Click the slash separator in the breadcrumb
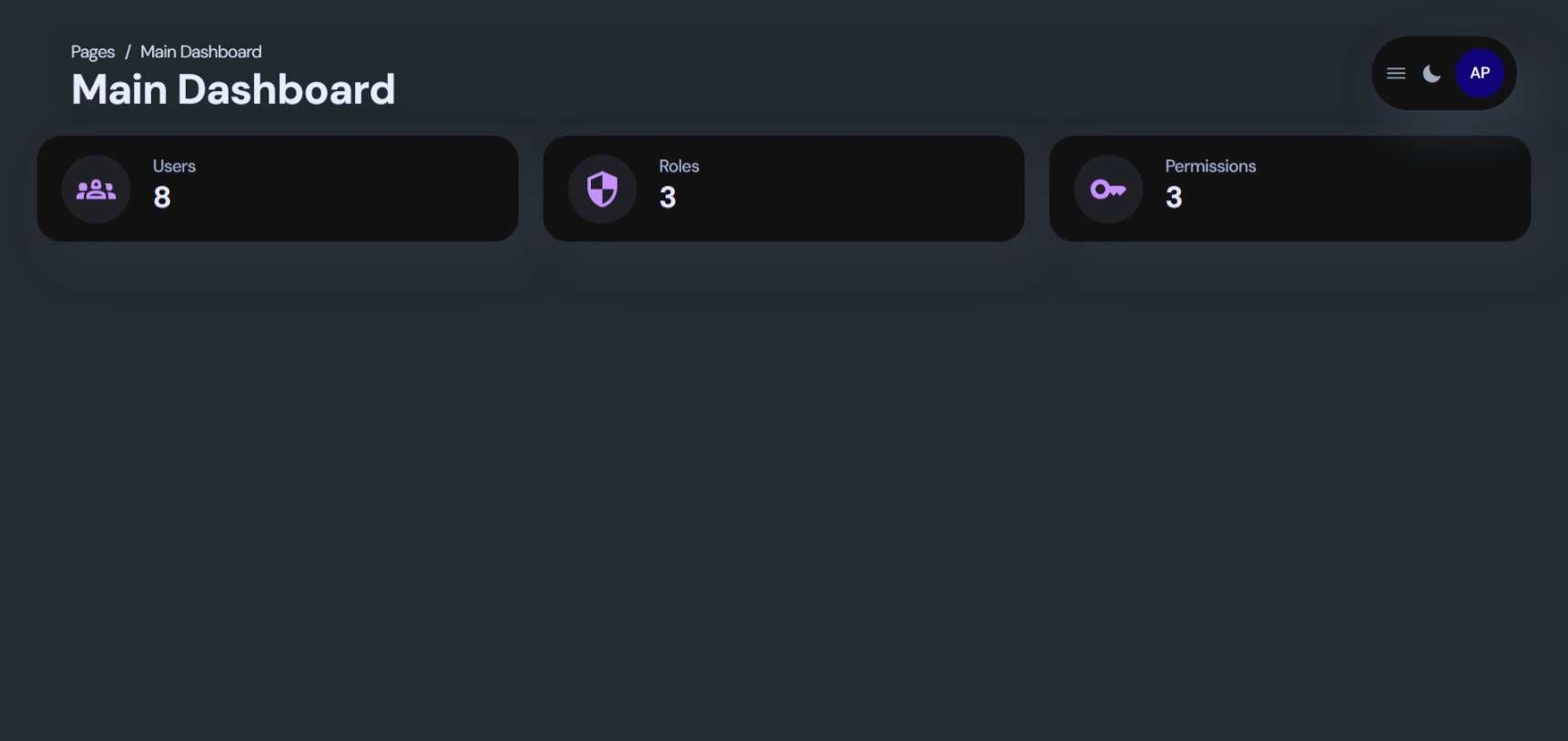The image size is (1568, 741). (127, 52)
